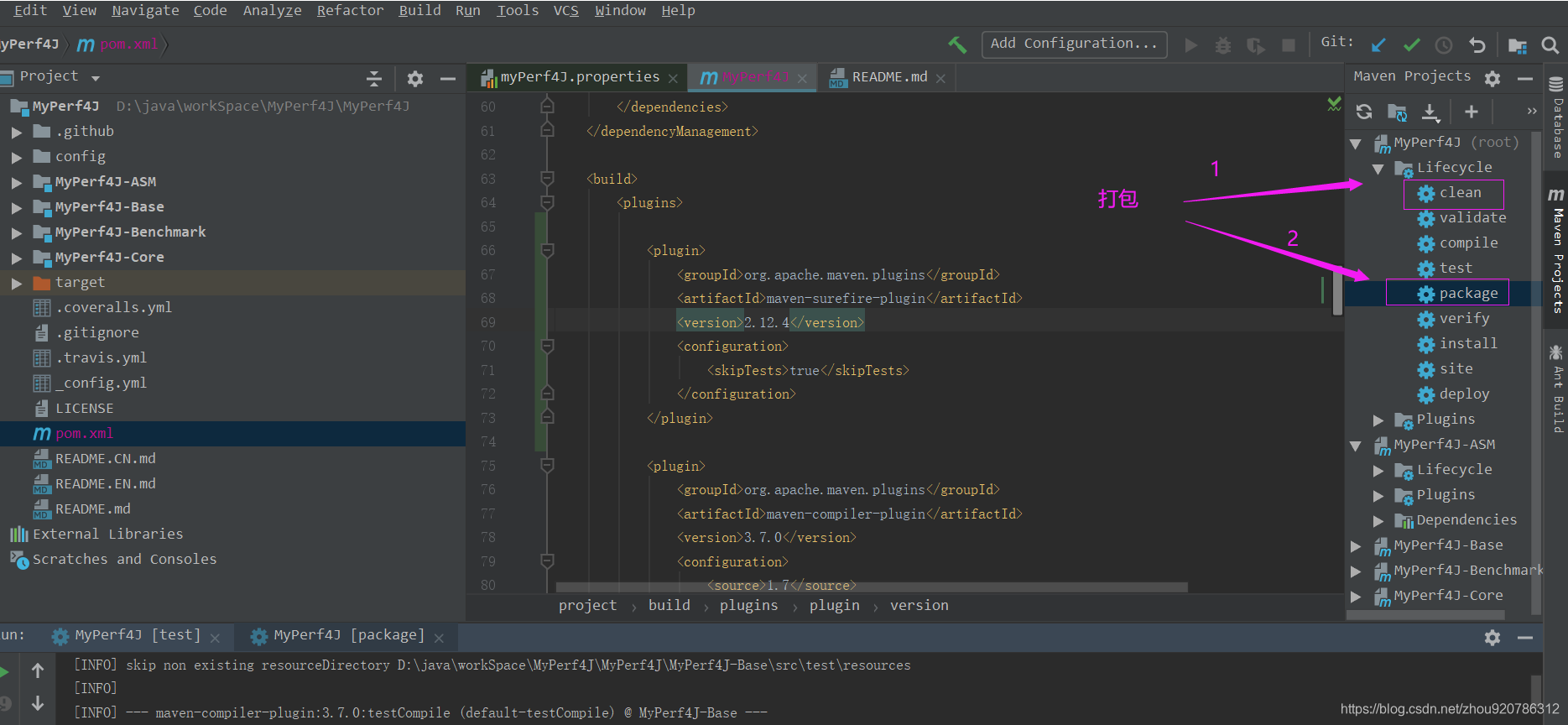Click the editor vertical scrollbar thumb
Viewport: 1568px width, 725px height.
click(1337, 290)
